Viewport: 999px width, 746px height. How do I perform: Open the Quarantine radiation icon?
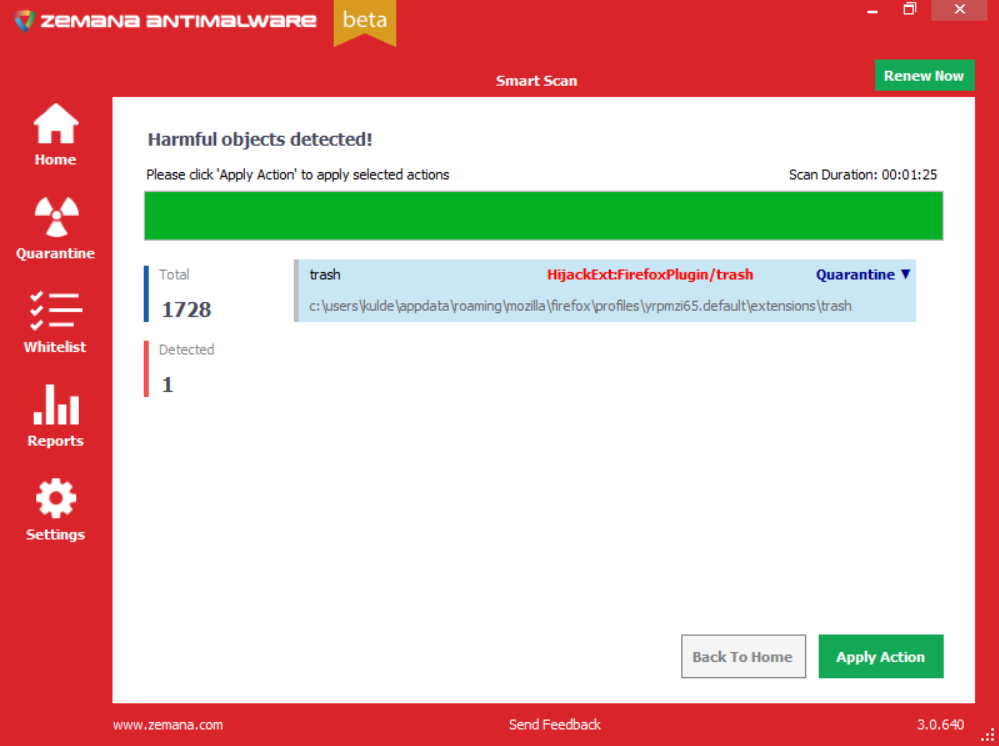(56, 217)
